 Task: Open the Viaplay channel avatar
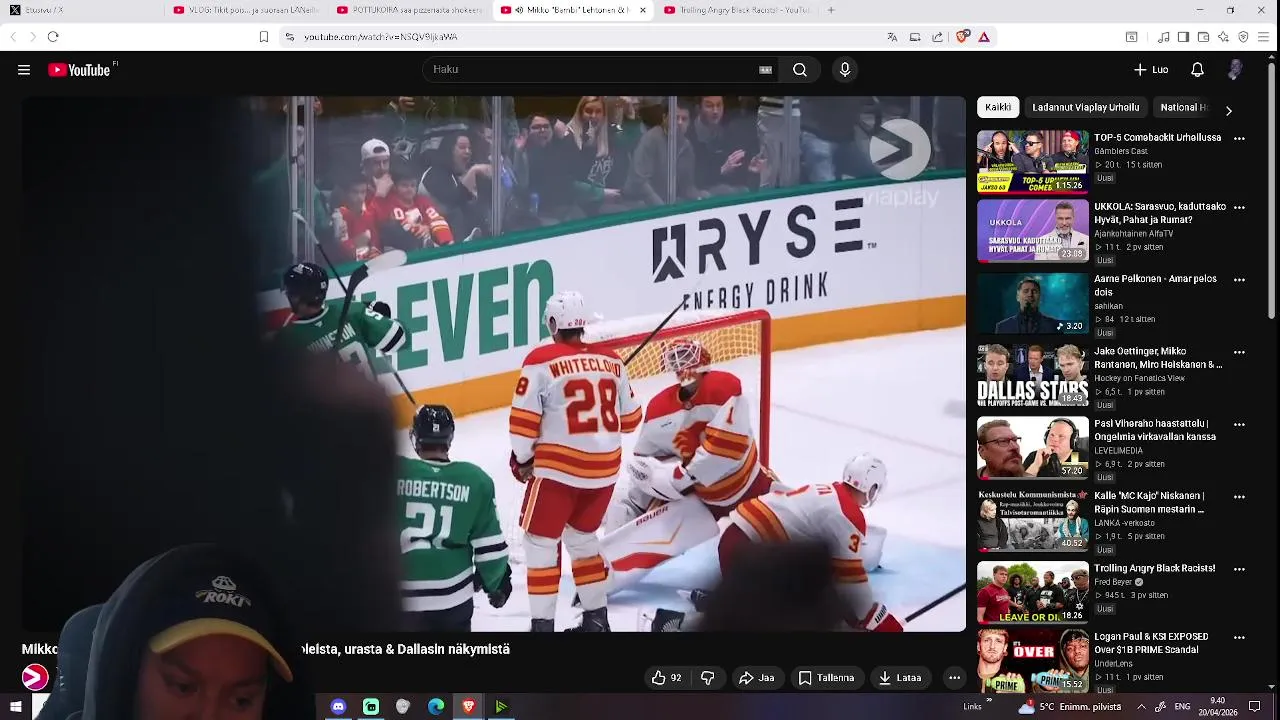35,678
